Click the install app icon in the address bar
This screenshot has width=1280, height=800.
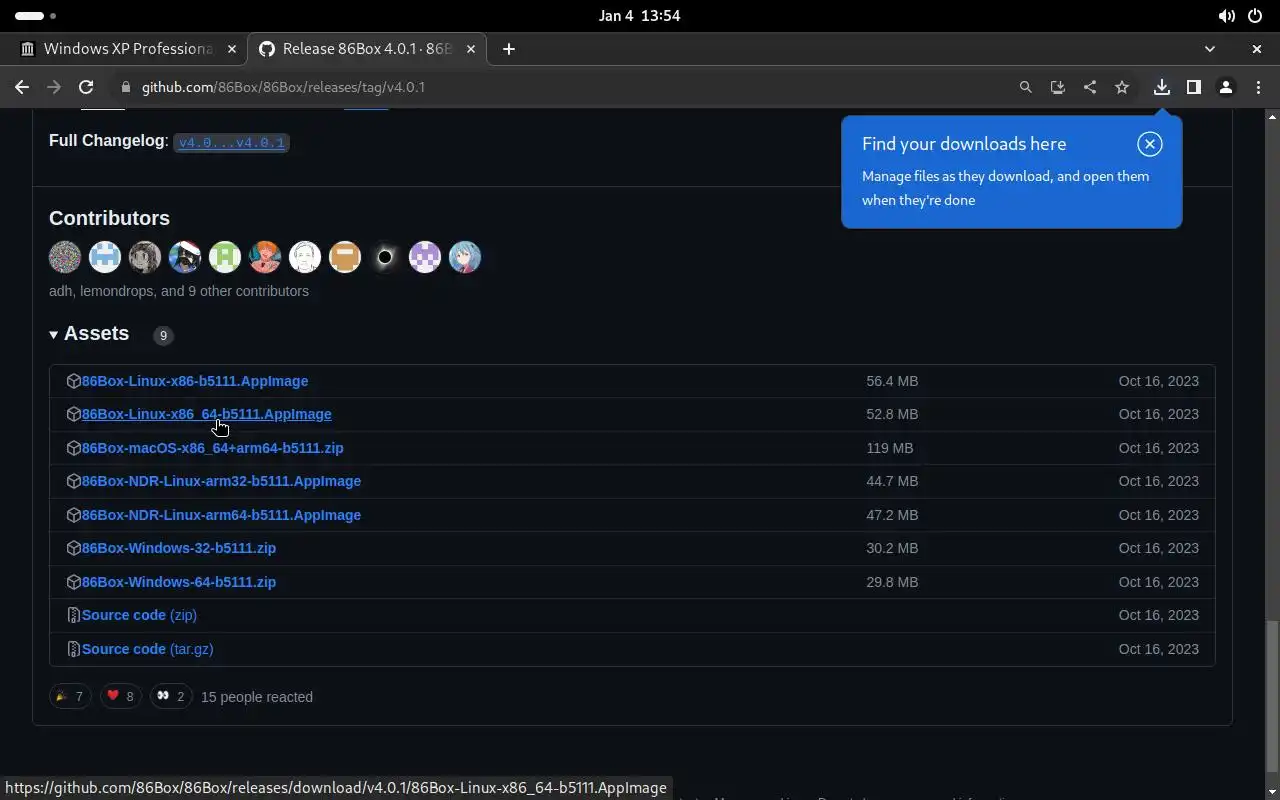click(1057, 87)
